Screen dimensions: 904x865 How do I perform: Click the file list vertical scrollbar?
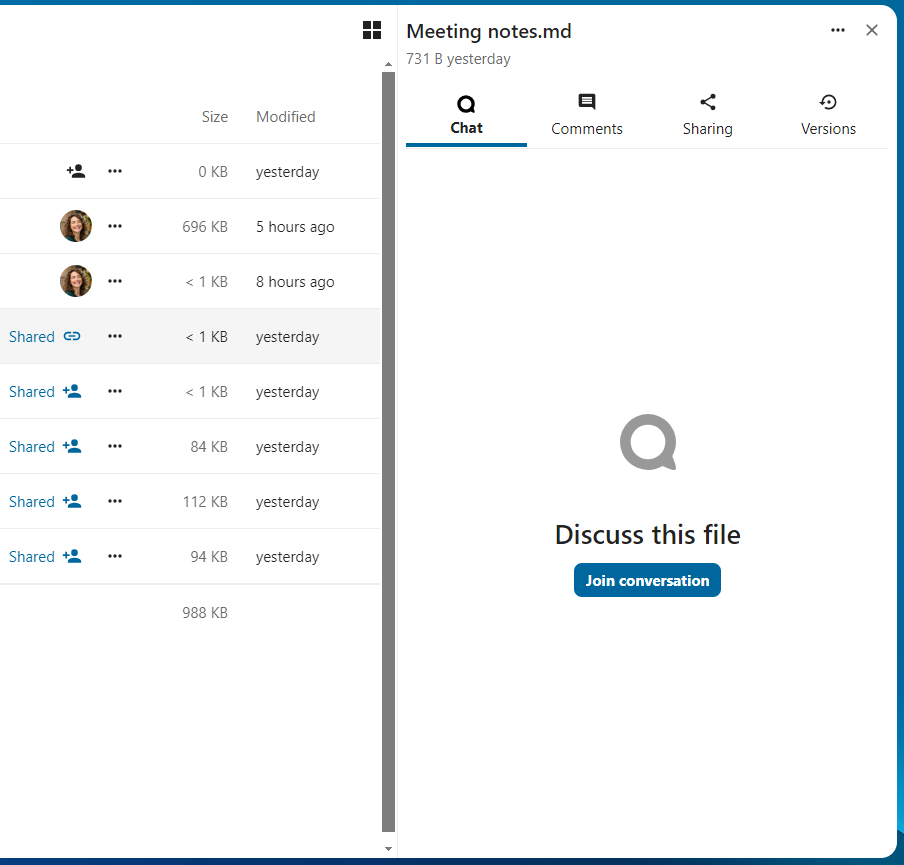389,450
